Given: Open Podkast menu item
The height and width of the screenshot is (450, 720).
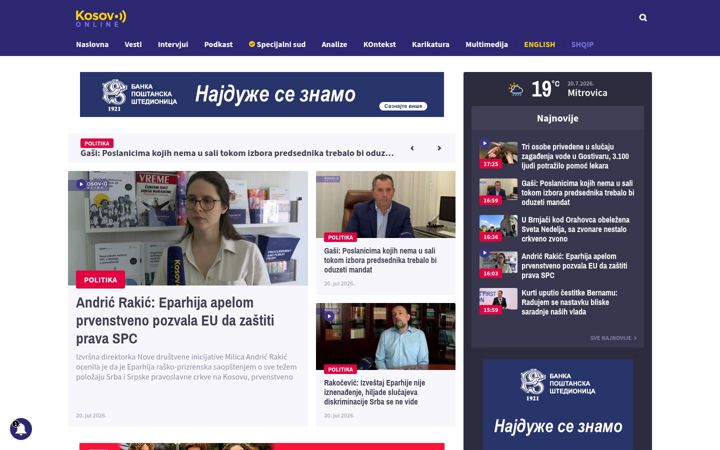Looking at the screenshot, I should [x=219, y=45].
